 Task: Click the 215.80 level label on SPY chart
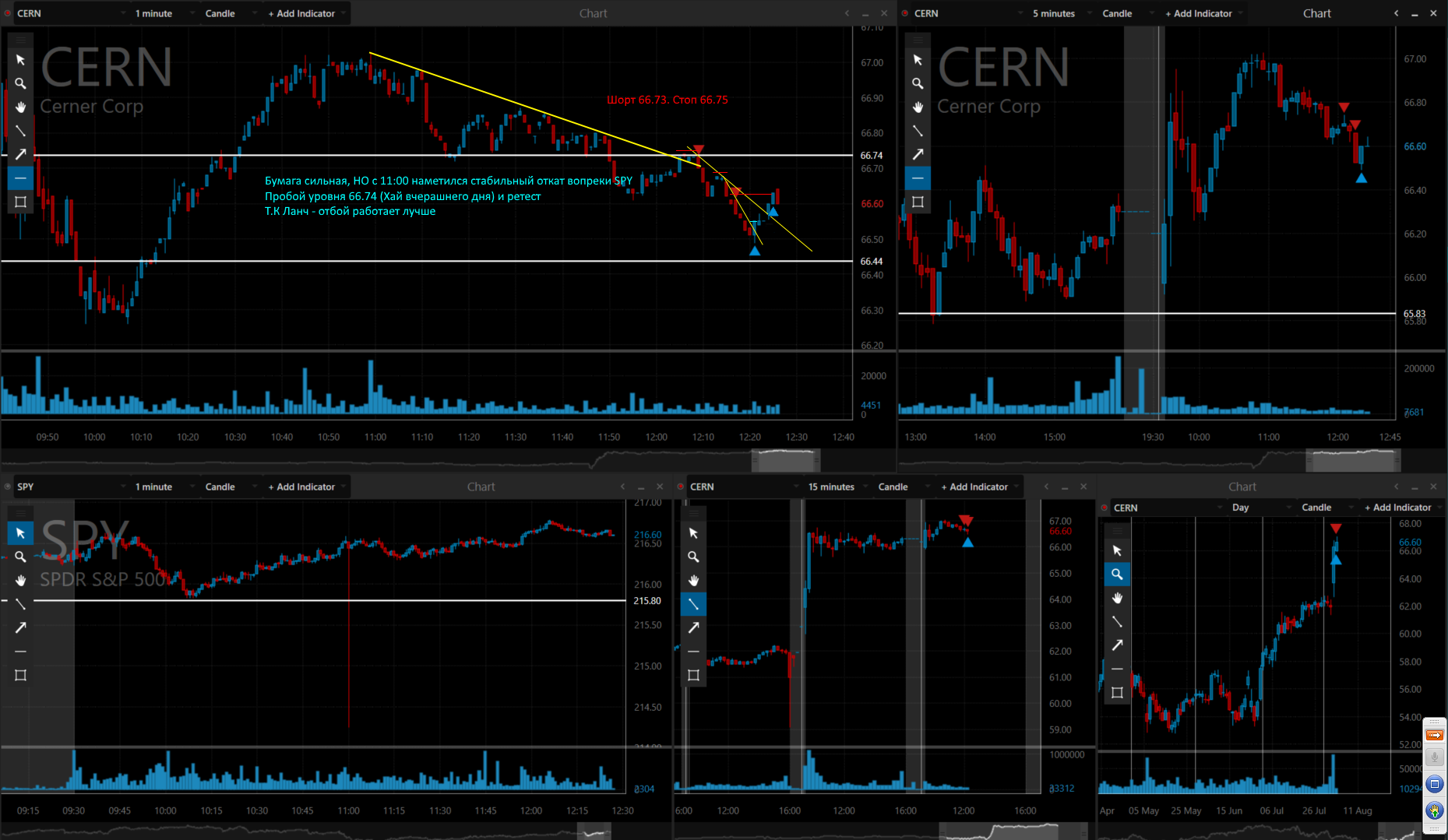pos(646,601)
